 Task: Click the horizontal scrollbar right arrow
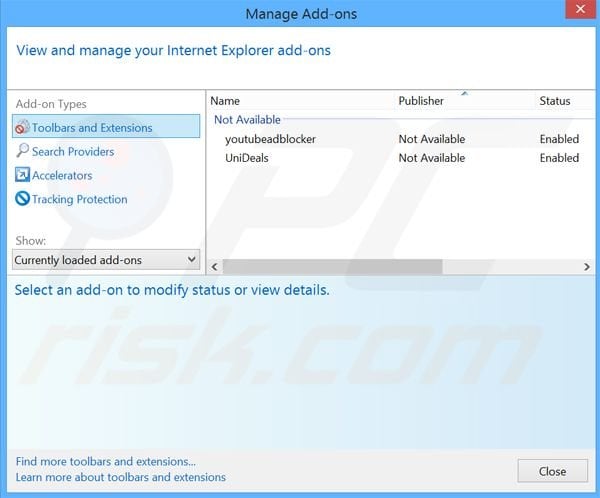[587, 267]
